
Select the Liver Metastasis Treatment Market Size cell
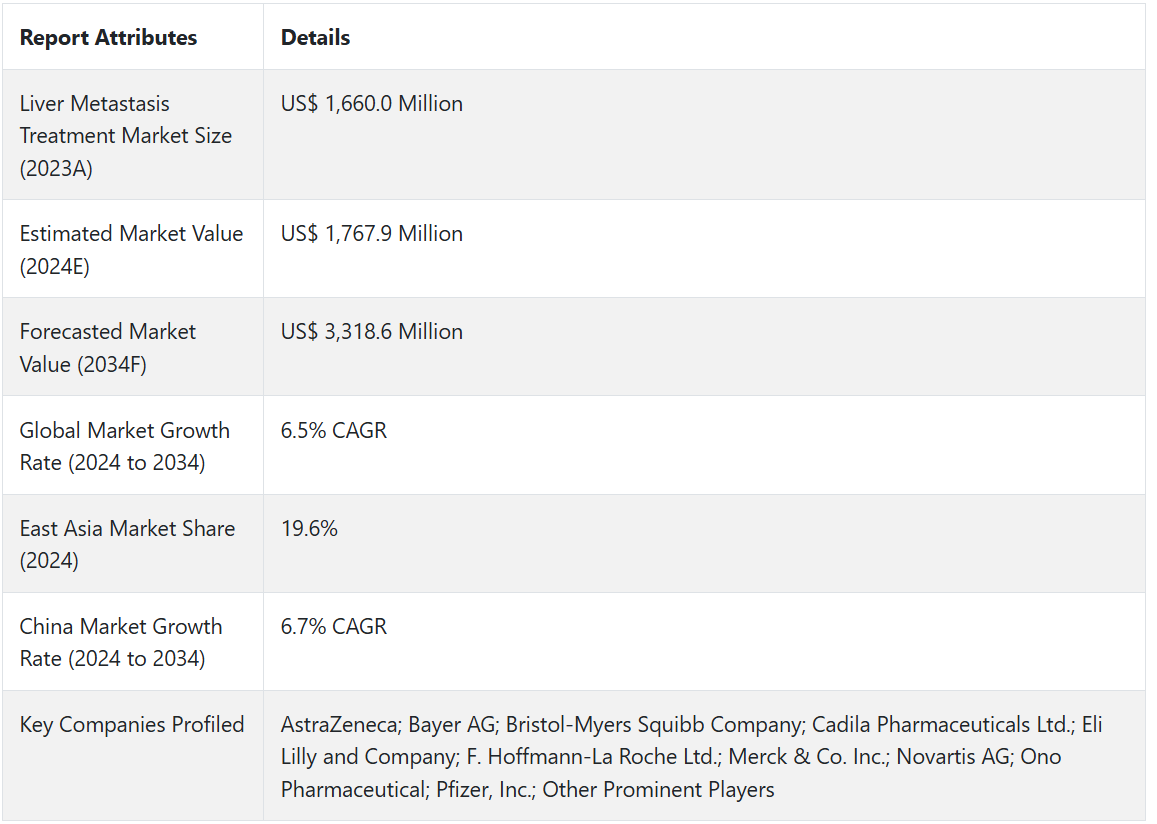[x=125, y=135]
